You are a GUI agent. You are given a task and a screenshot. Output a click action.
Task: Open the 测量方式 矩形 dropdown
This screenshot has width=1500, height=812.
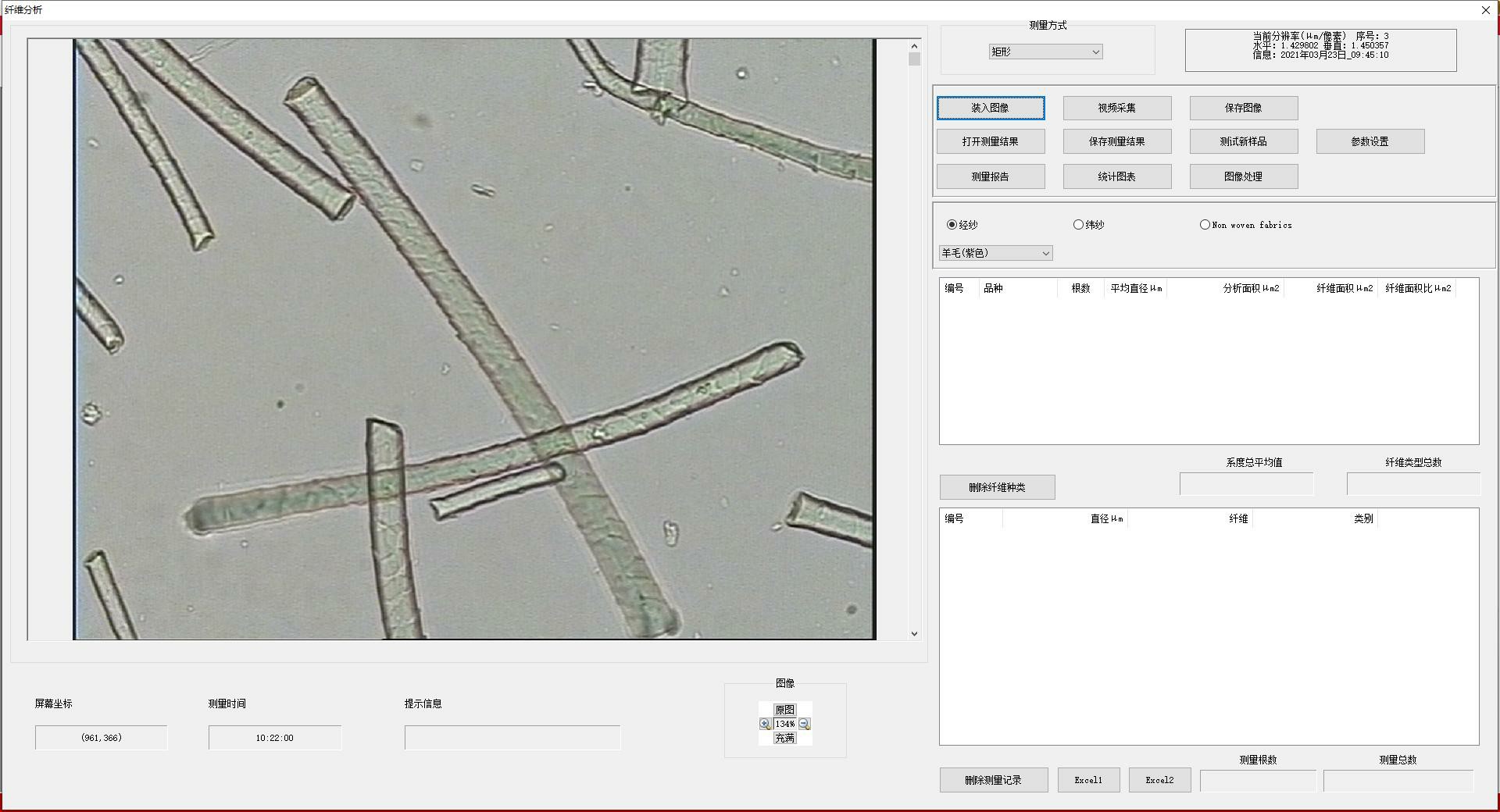click(1045, 52)
